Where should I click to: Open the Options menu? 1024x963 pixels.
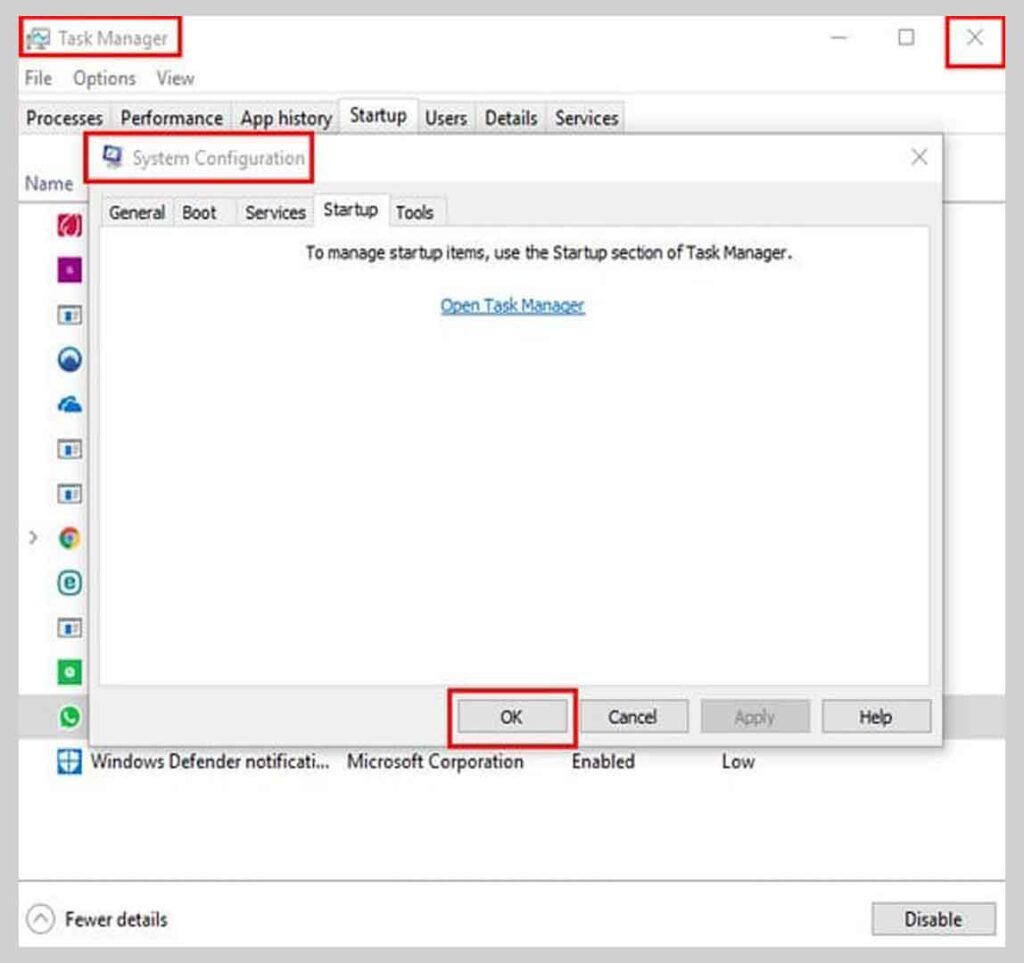tap(103, 78)
